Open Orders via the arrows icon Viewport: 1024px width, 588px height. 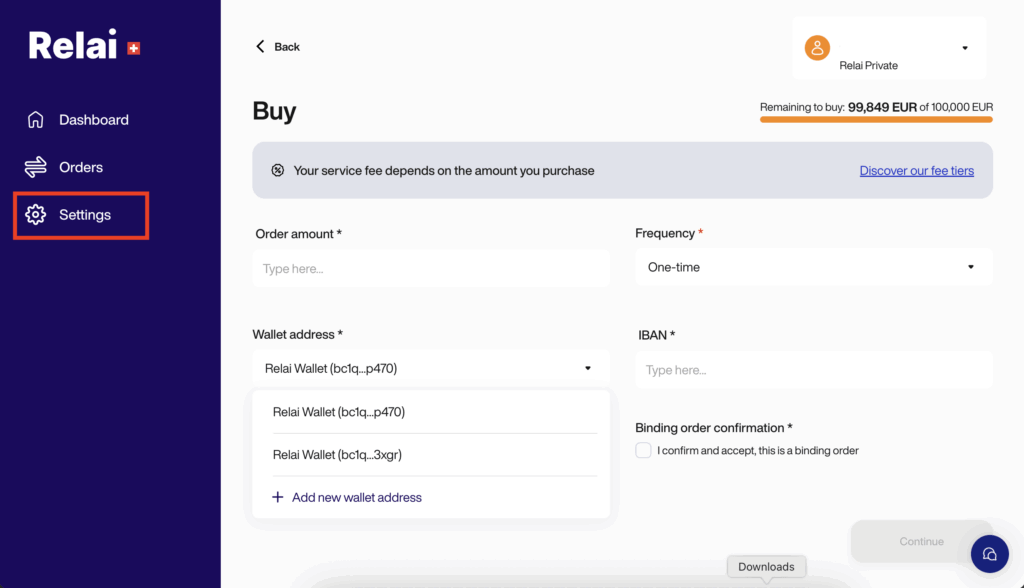click(x=35, y=167)
